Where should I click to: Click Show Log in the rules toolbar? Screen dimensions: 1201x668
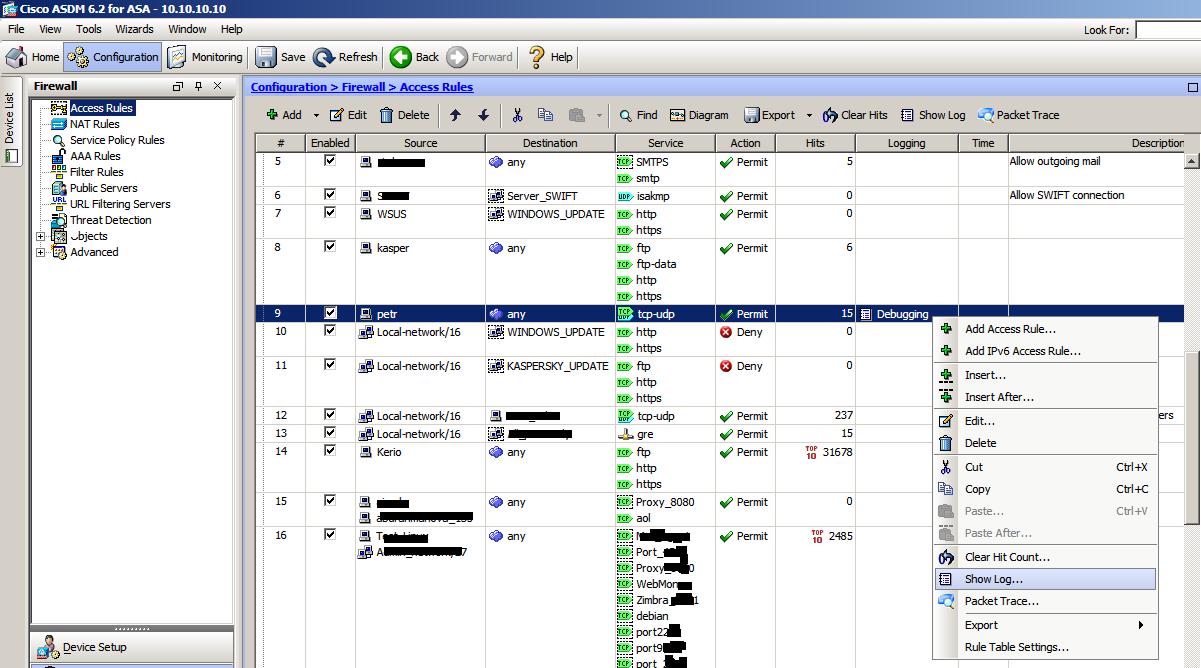(x=933, y=115)
